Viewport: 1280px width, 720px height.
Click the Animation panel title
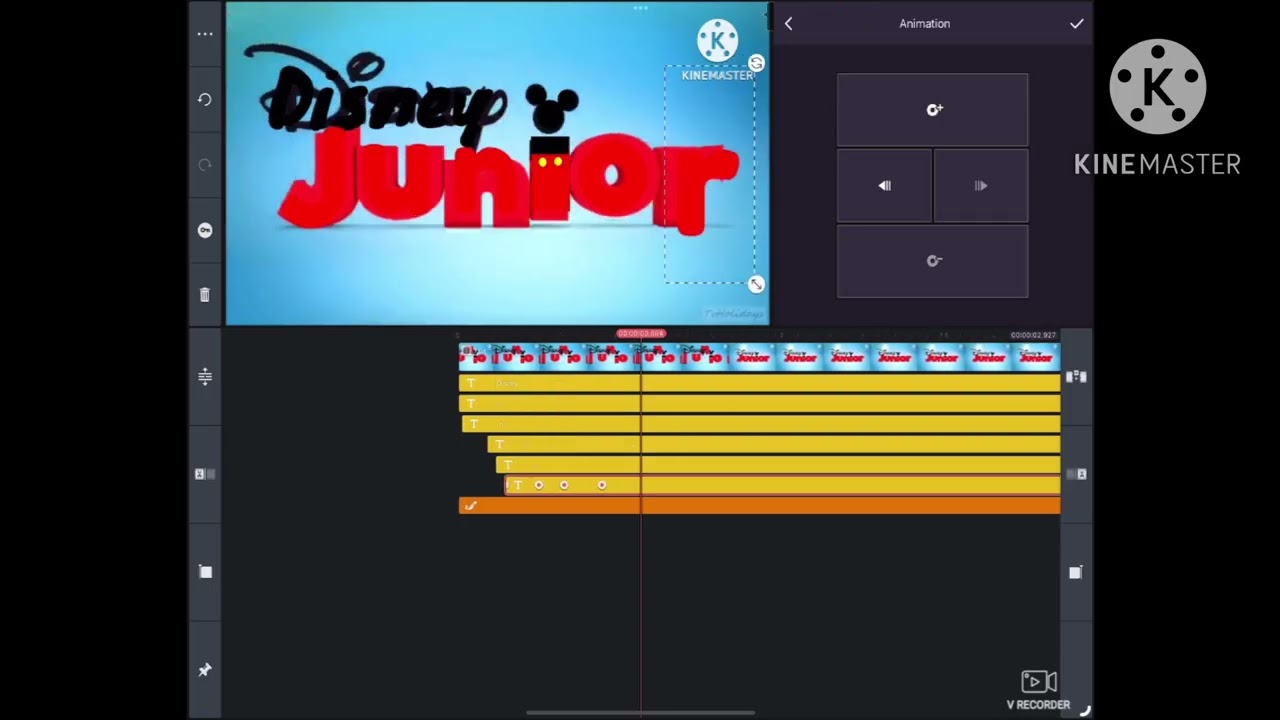click(x=924, y=23)
